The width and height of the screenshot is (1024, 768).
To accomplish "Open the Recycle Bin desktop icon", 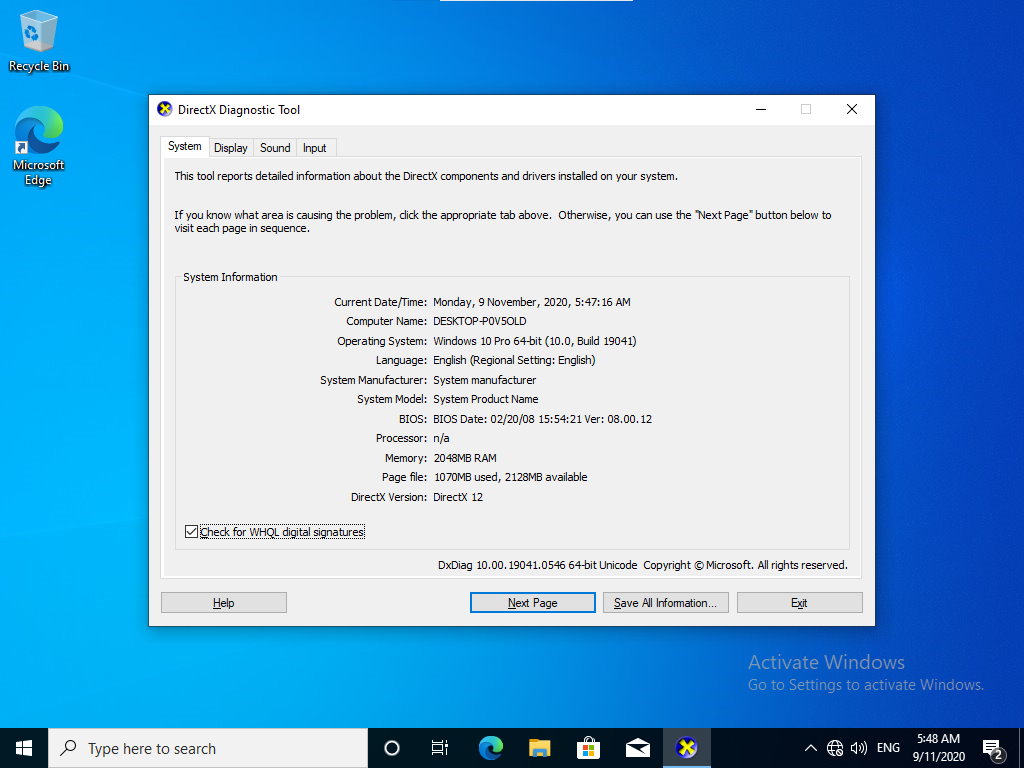I will tap(39, 40).
